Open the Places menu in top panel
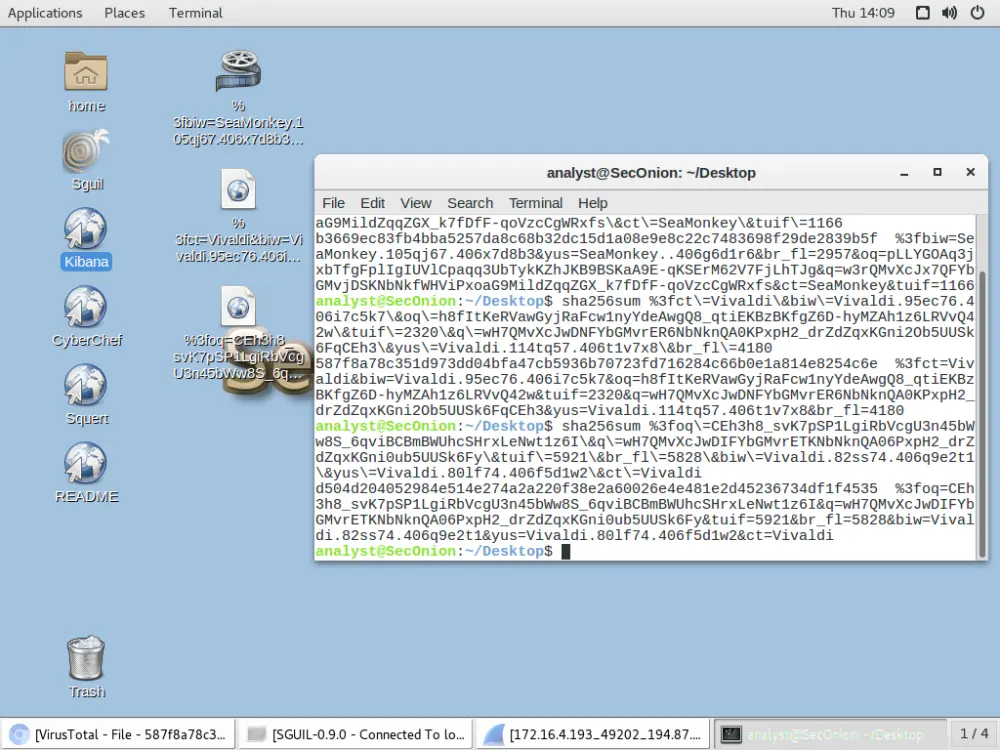 point(124,13)
